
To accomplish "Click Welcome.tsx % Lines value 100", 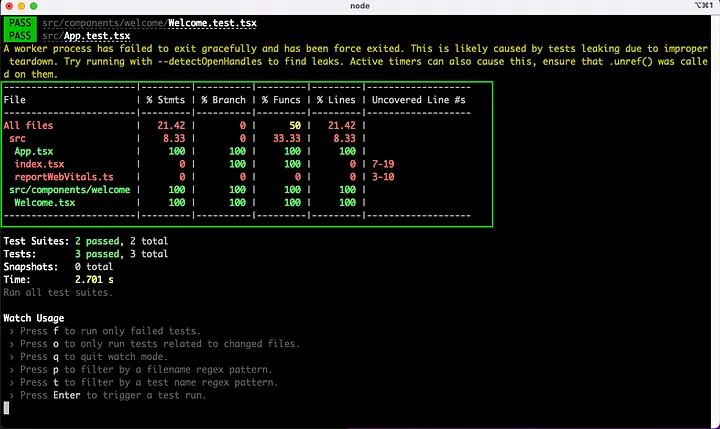I will (x=347, y=203).
